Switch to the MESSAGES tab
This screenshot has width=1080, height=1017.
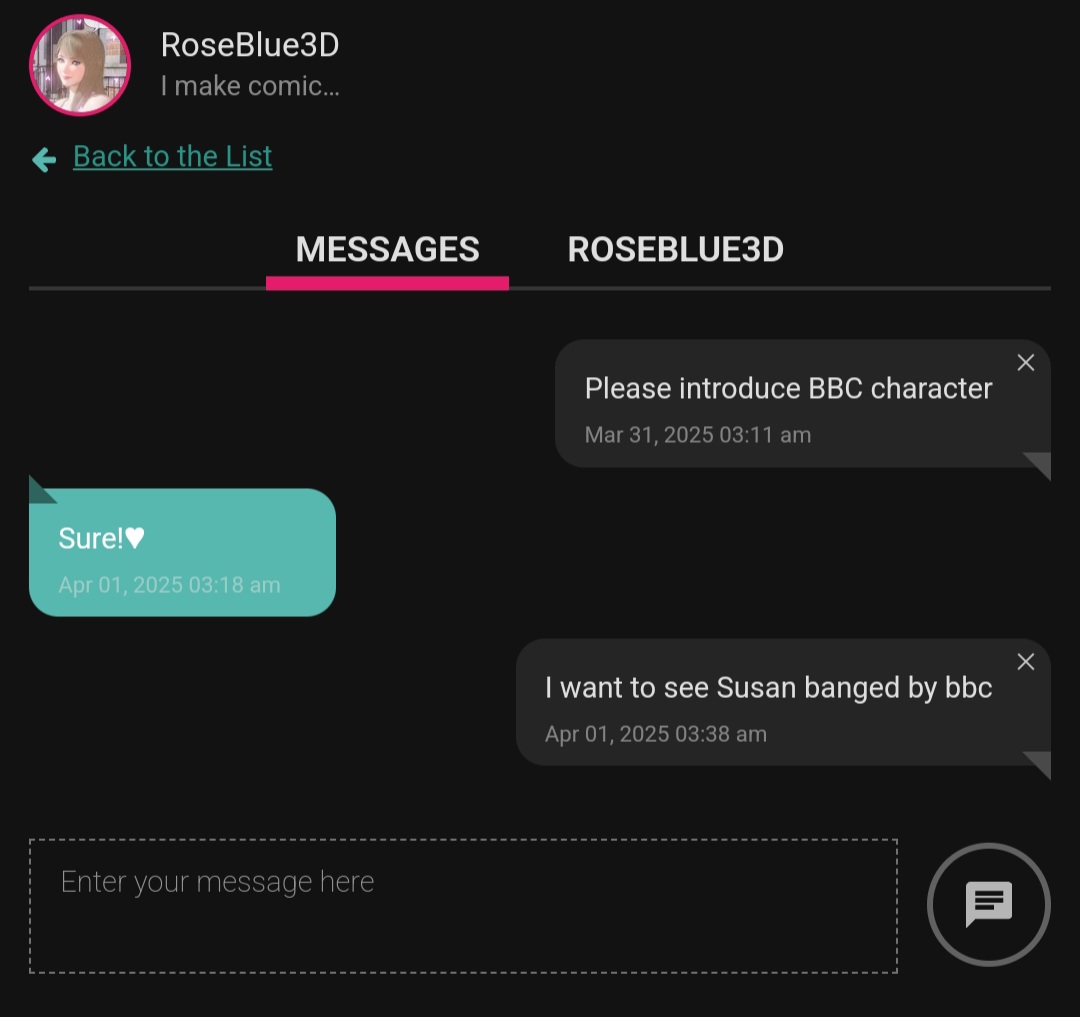387,249
